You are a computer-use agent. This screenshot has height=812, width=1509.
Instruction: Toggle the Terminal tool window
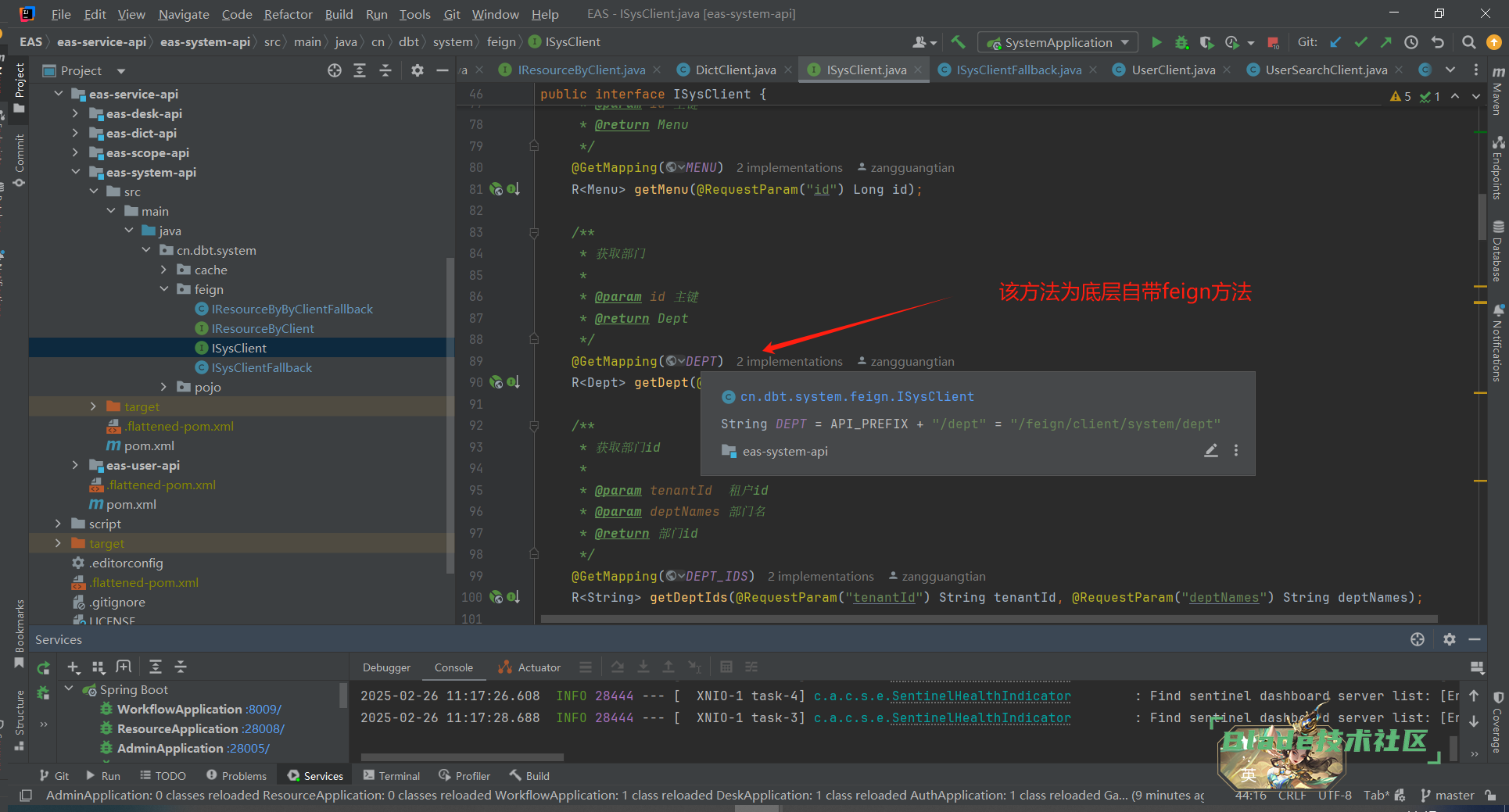(x=392, y=776)
